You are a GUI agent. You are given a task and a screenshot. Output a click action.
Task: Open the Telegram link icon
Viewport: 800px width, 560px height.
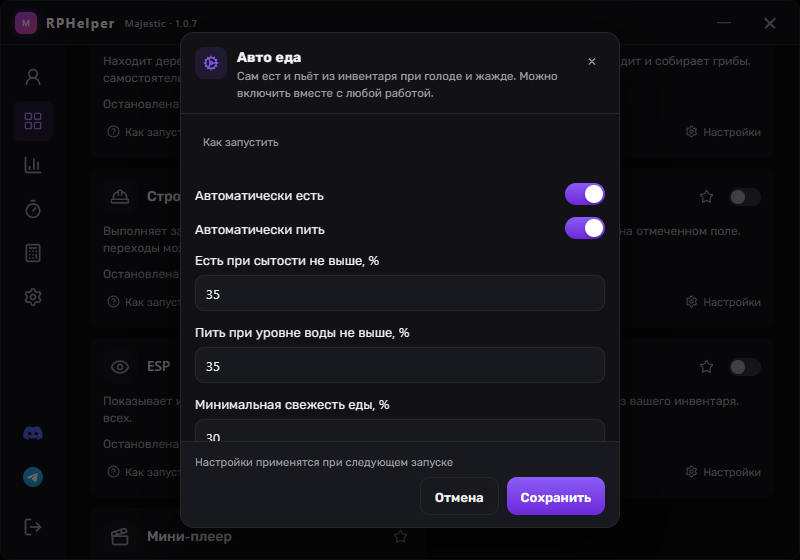point(33,477)
